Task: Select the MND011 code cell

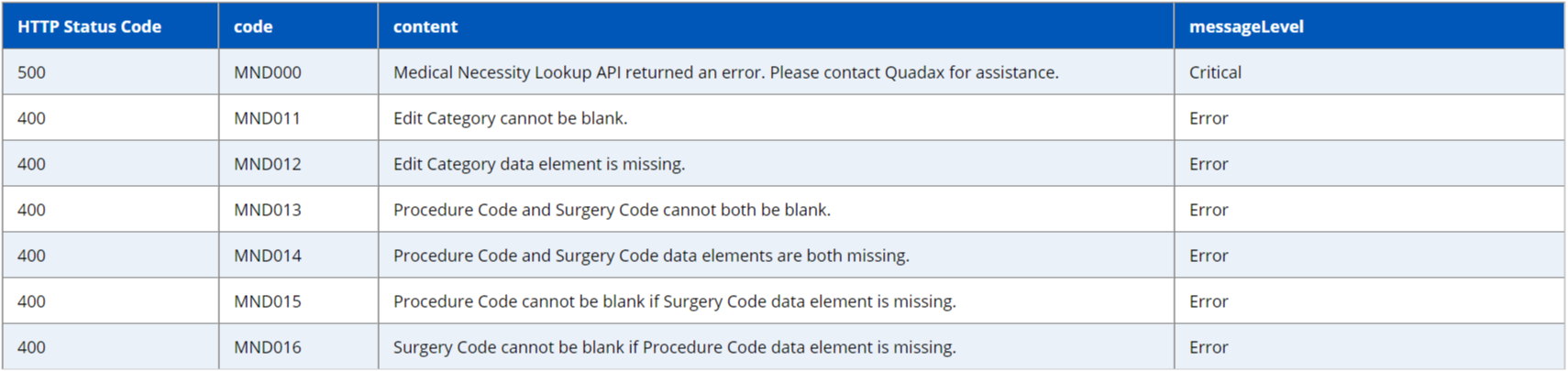Action: 267,118
